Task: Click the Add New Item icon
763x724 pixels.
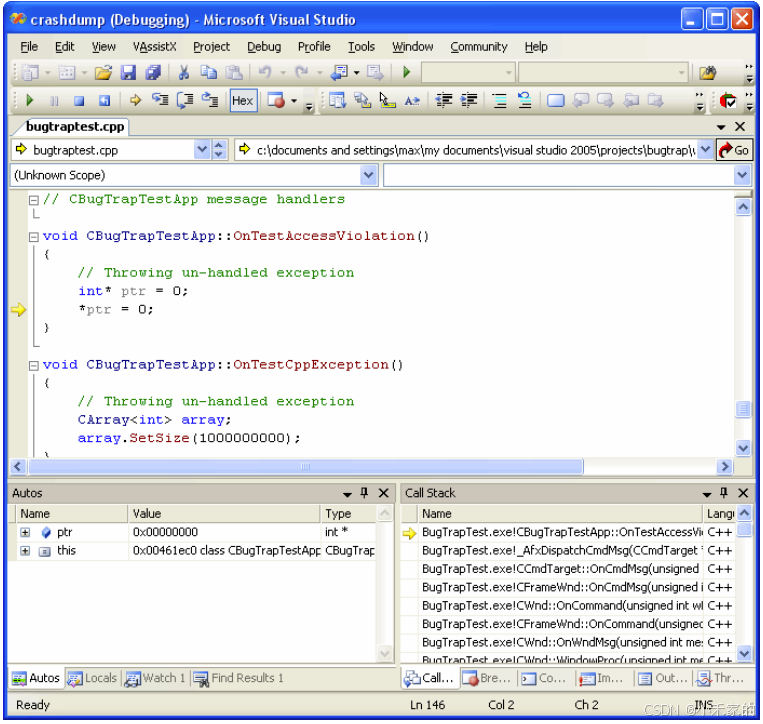Action: point(67,72)
